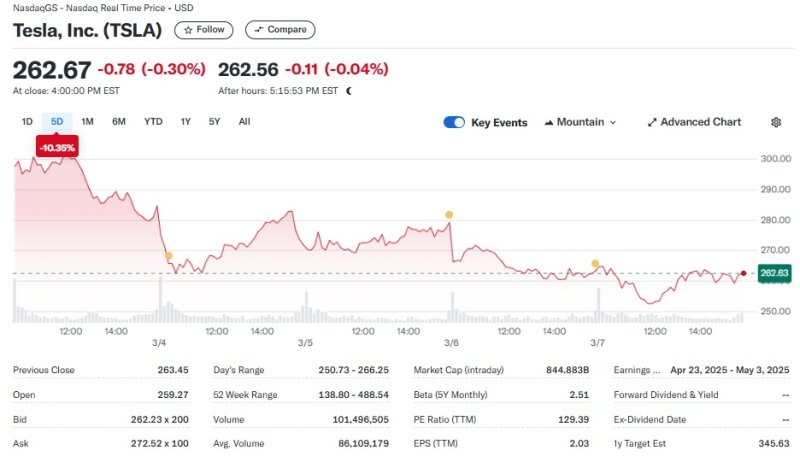The image size is (800, 462).
Task: Click the yellow key event dot at 3/6 open
Action: point(449,215)
